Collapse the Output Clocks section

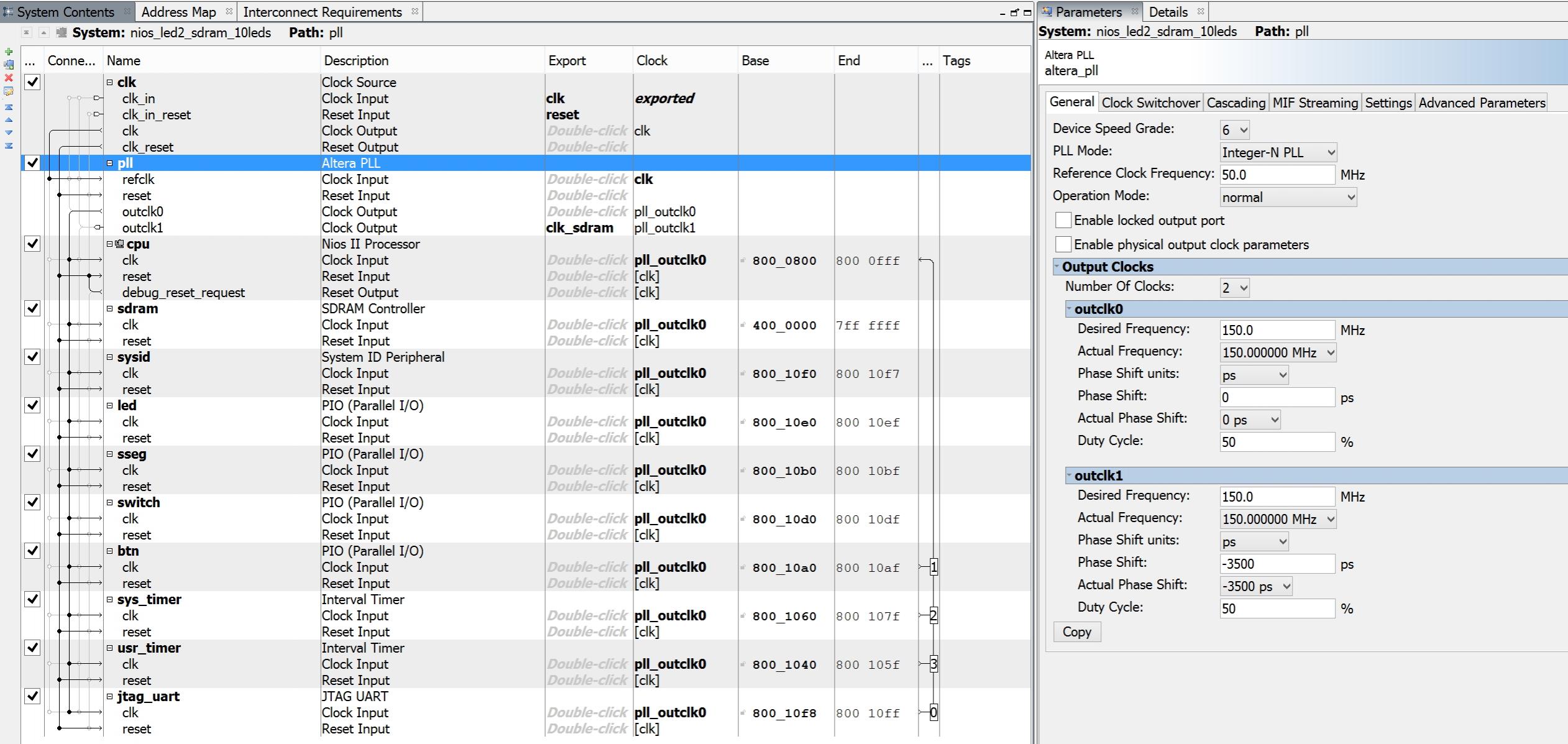(x=1057, y=267)
